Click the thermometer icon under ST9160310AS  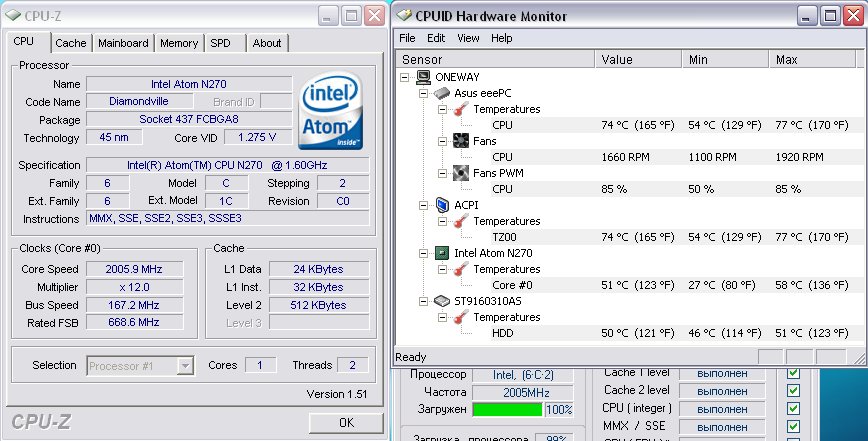(x=461, y=318)
